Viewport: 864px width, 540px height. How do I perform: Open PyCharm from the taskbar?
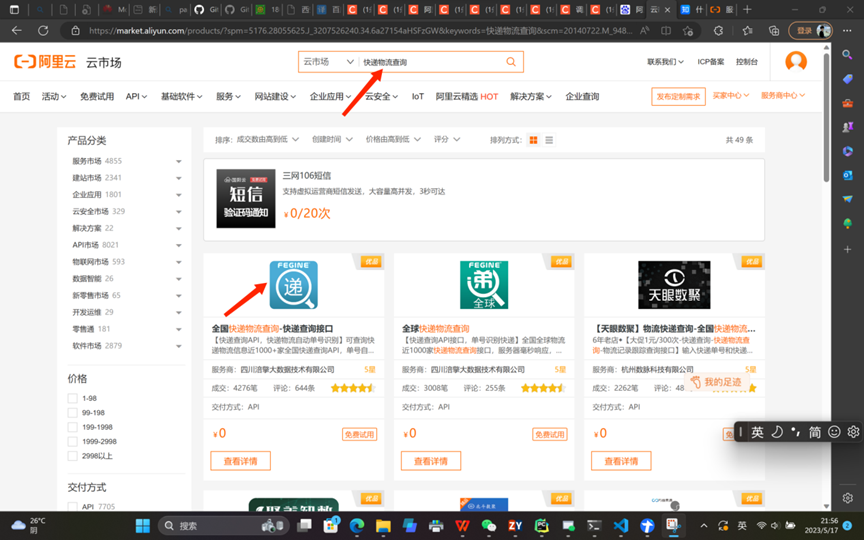(x=542, y=526)
